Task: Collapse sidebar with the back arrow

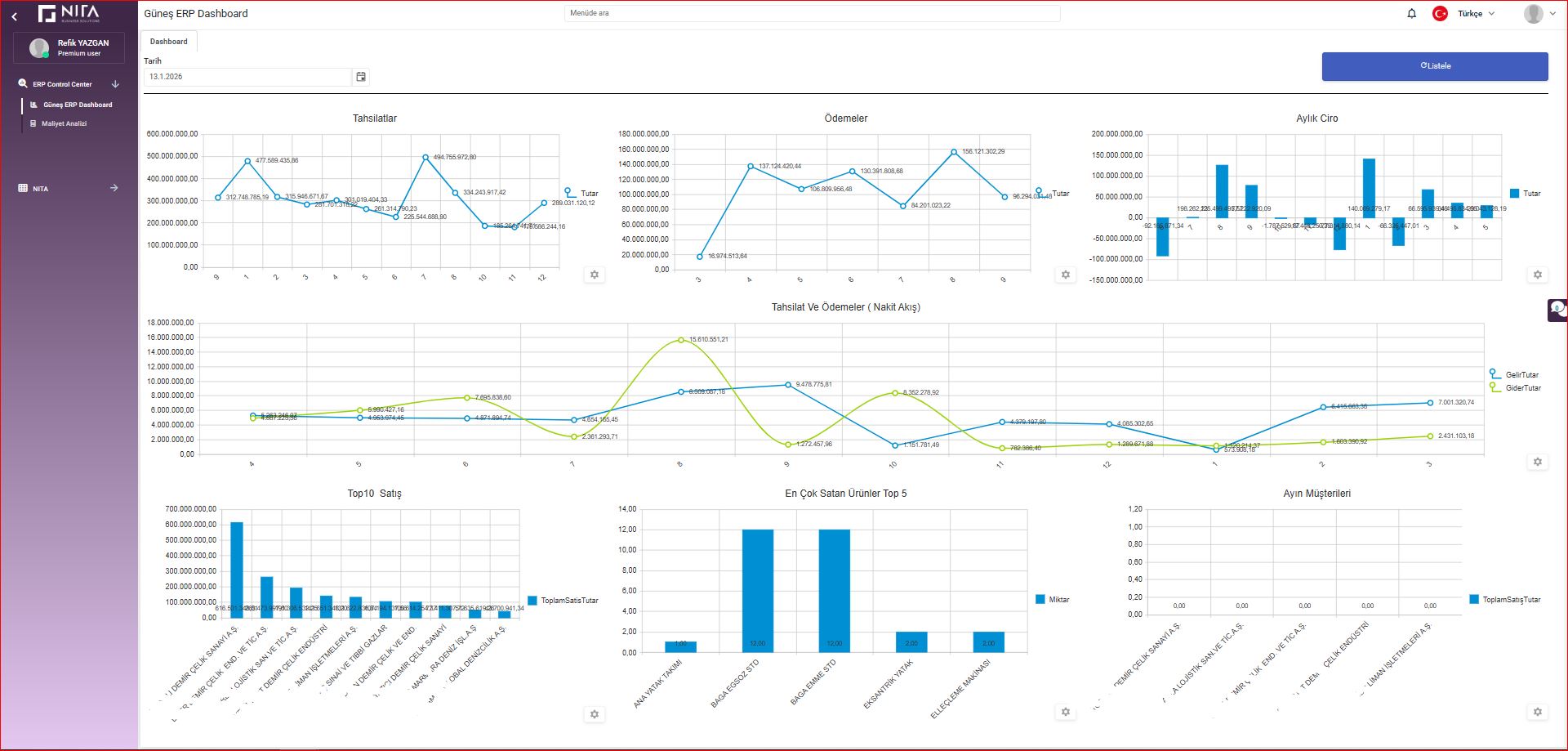Action: pyautogui.click(x=14, y=16)
